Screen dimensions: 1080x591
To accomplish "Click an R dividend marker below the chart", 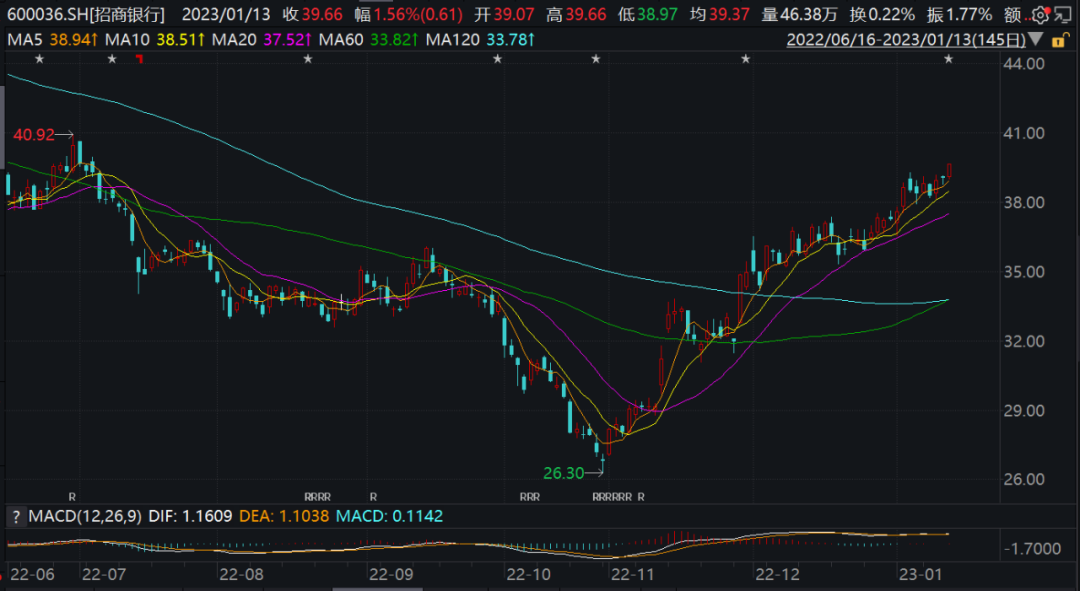I will [x=71, y=496].
